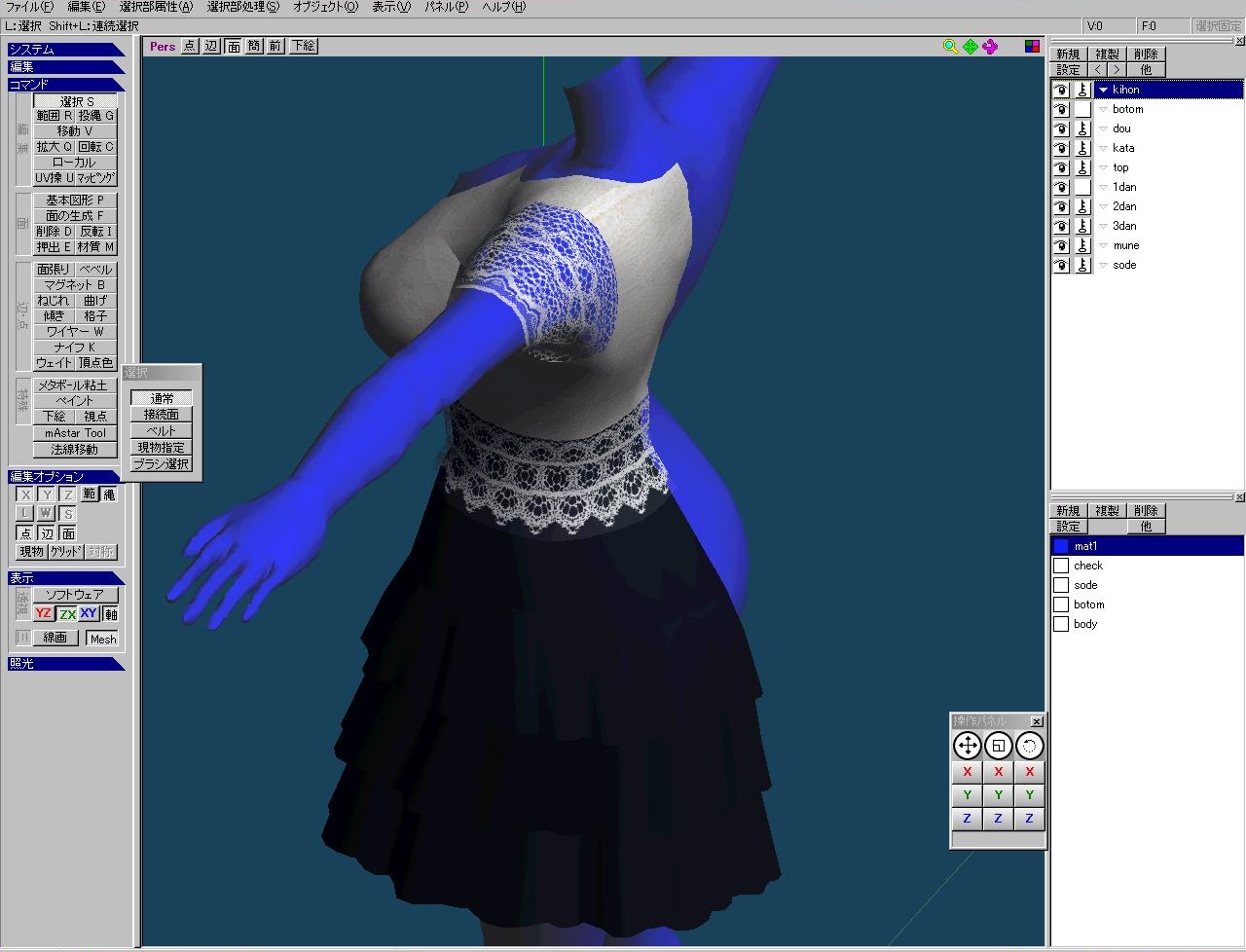Viewport: 1246px width, 952px height.
Task: Select the rotate handle in operation panel
Action: pyautogui.click(x=1029, y=746)
